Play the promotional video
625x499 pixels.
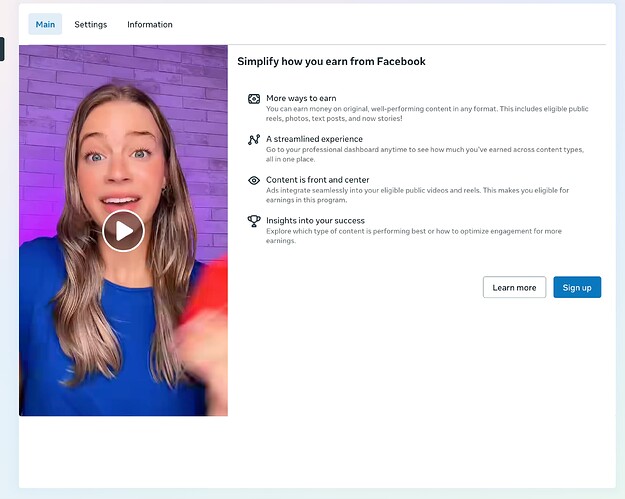[123, 231]
